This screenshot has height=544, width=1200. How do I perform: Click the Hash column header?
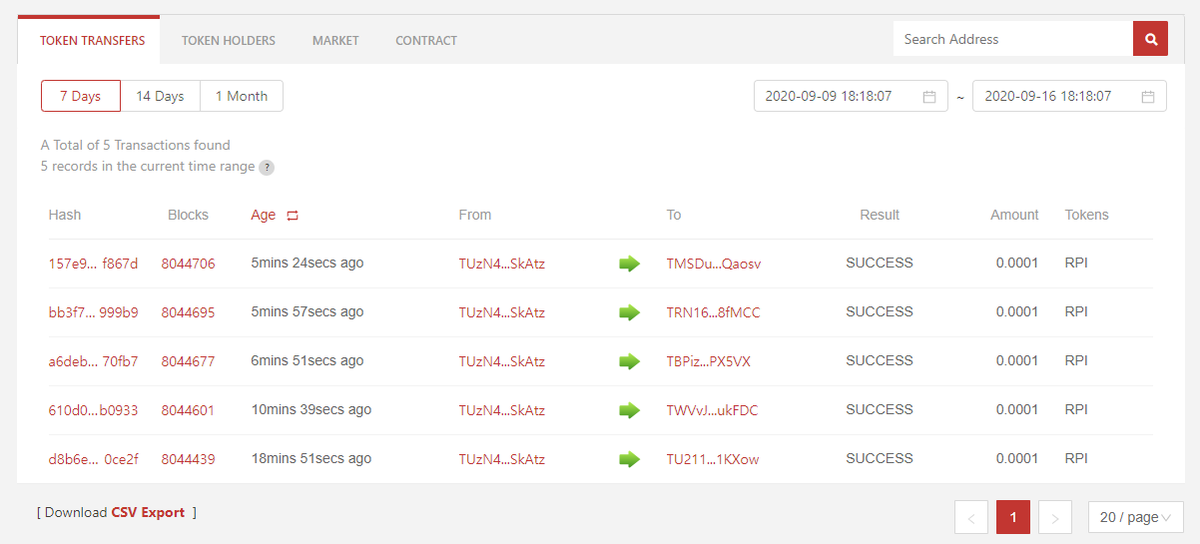[65, 215]
